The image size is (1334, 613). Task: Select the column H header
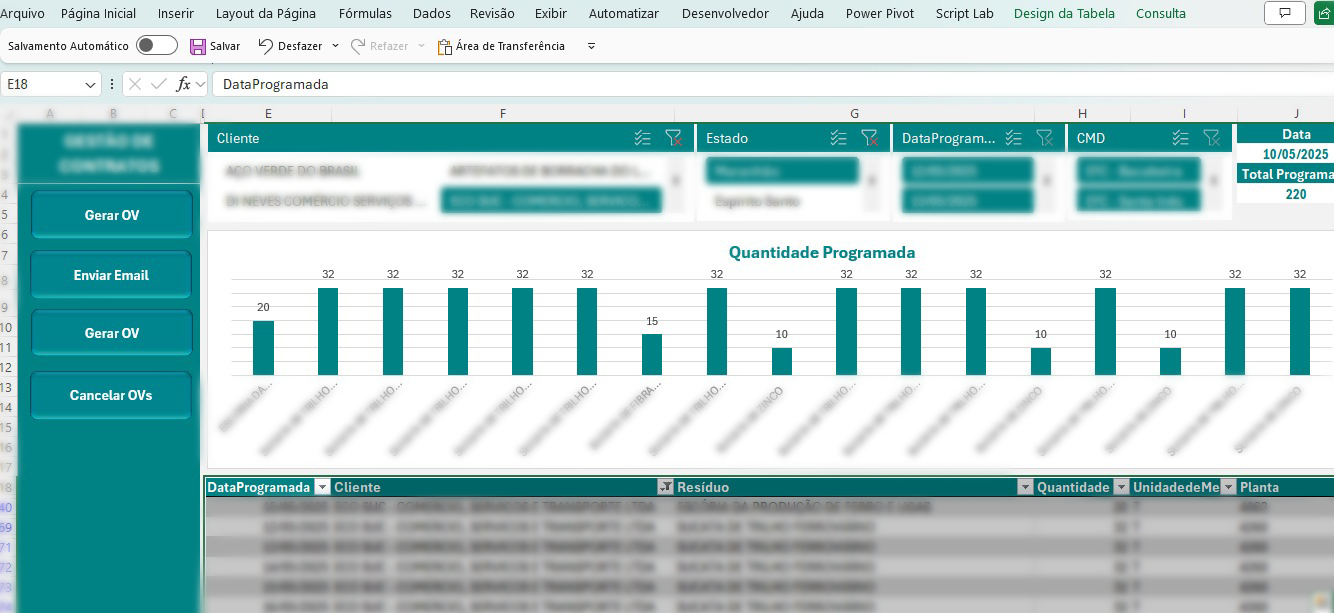(1083, 114)
